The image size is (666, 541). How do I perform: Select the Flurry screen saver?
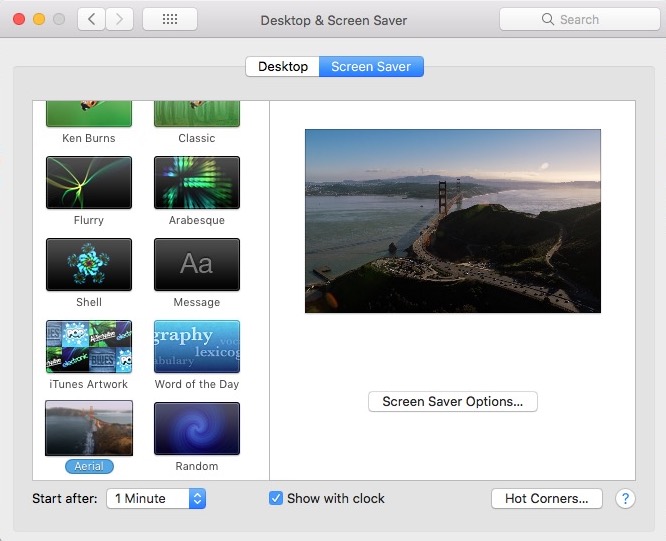point(89,182)
